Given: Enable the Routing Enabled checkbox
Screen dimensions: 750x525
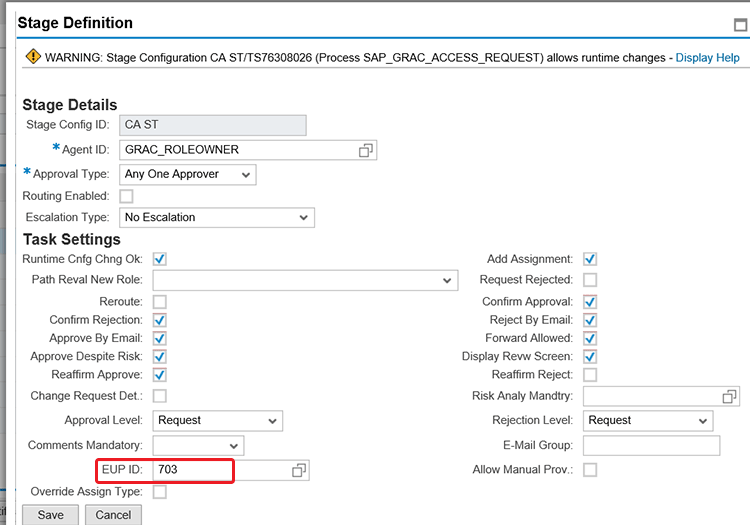Looking at the screenshot, I should (126, 196).
